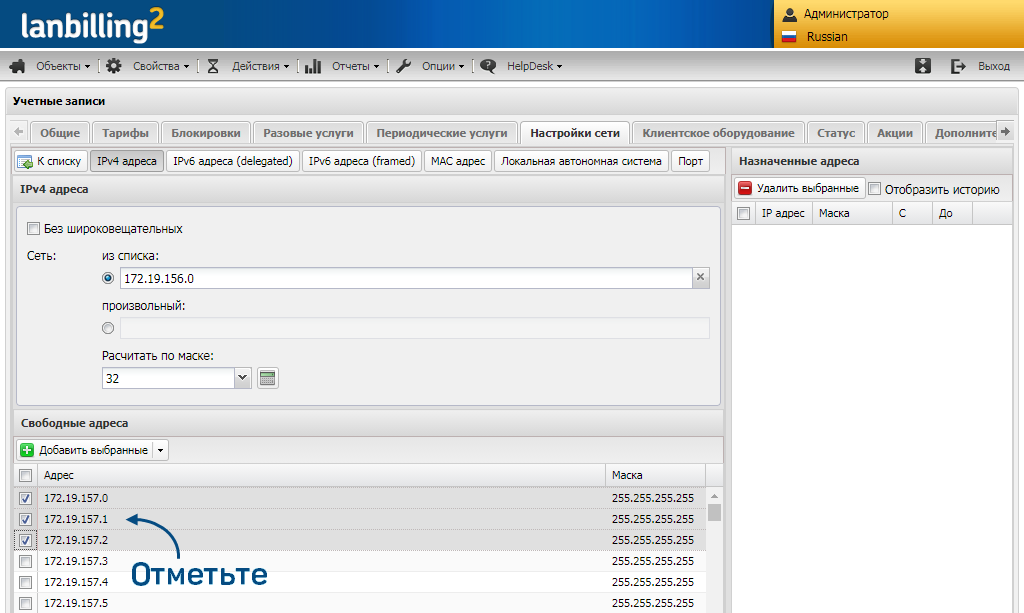Click the Russian flag language icon
Screen dimensions: 1024x613
pyautogui.click(x=789, y=37)
